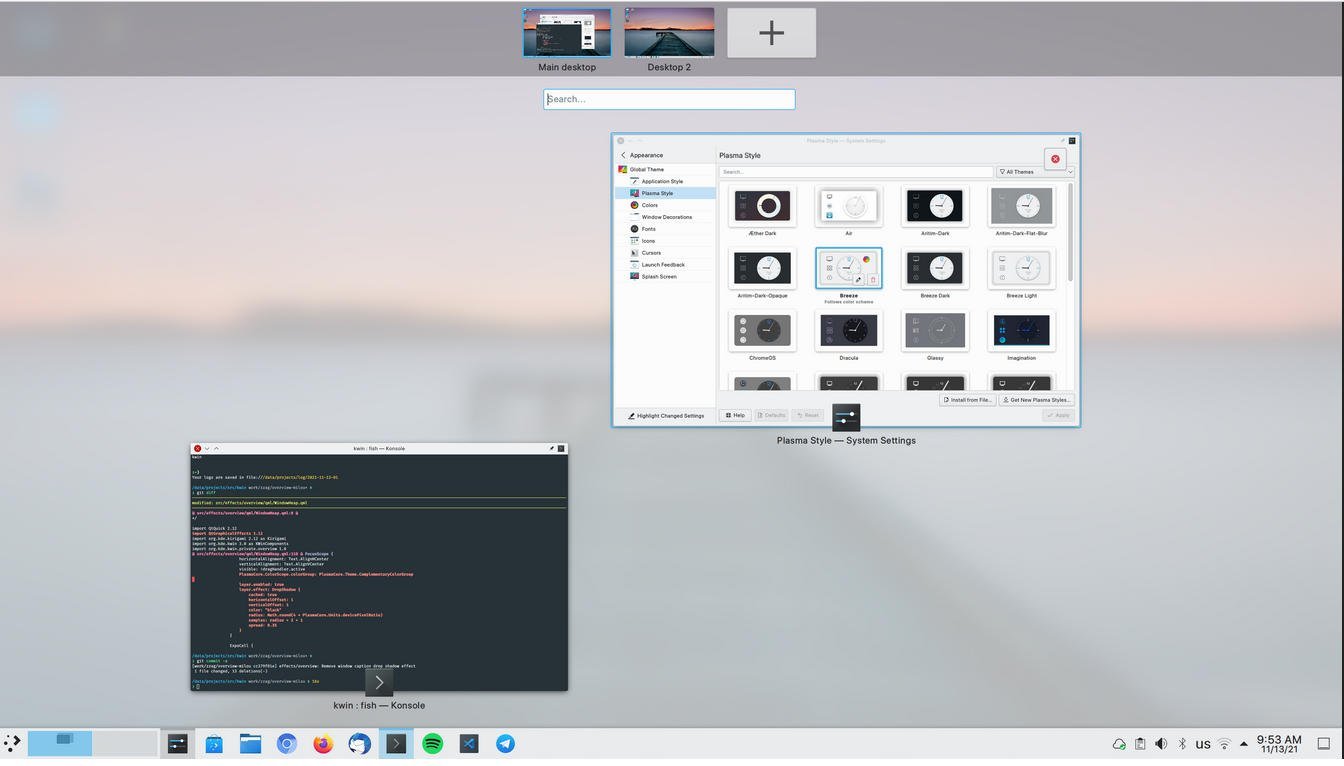Image resolution: width=1344 pixels, height=766 pixels.
Task: Launch Spotify from the taskbar
Action: (432, 743)
